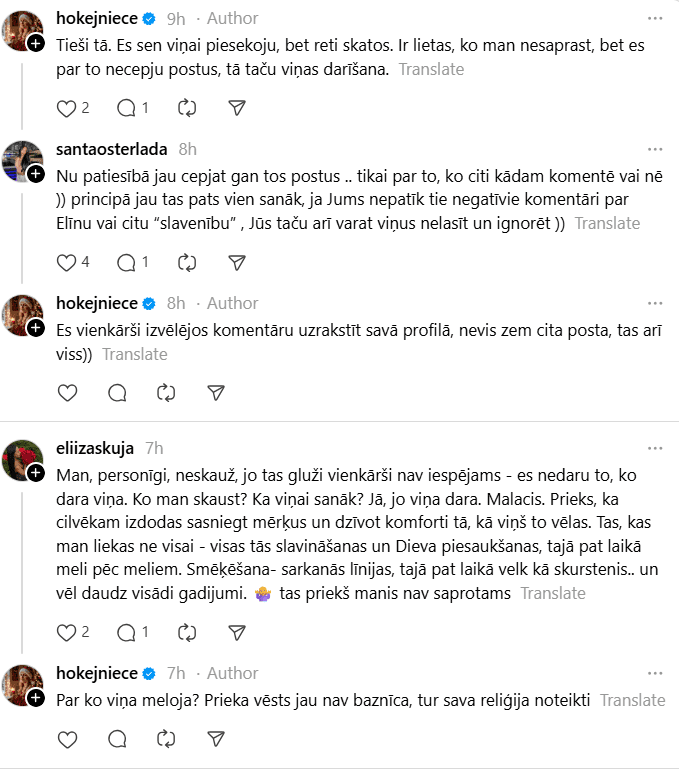Screen dimensions: 679x769
Task: Repost hokejniece's 7h reply
Action: 166,739
